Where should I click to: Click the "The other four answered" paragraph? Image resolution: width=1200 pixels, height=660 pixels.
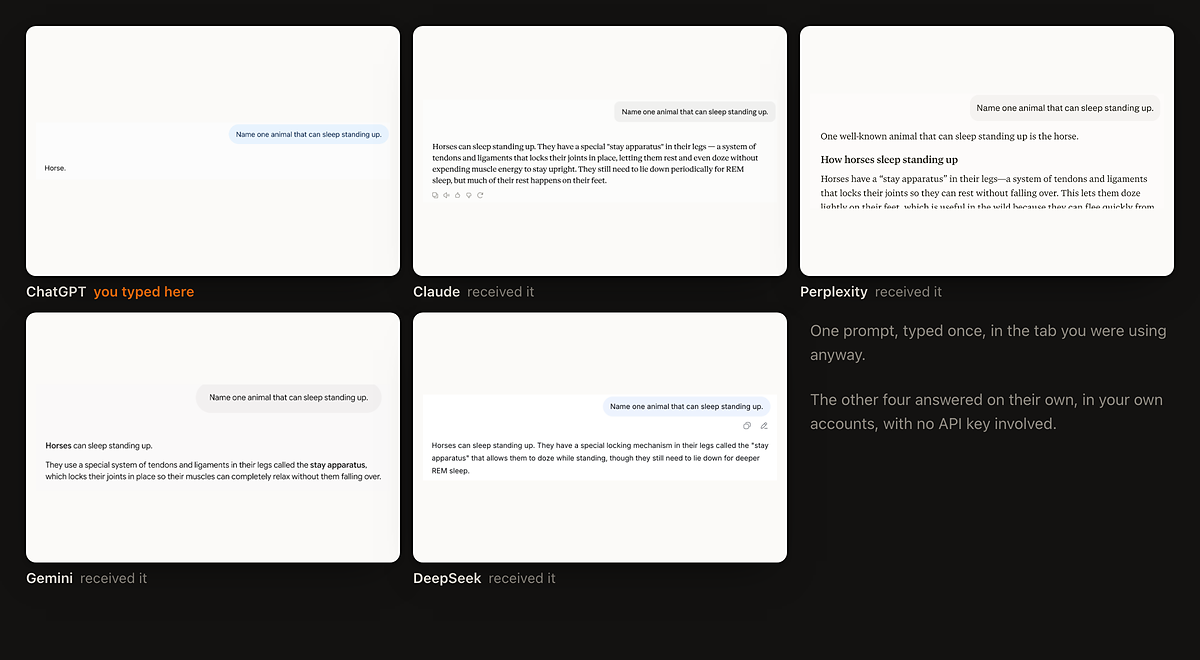coord(986,412)
